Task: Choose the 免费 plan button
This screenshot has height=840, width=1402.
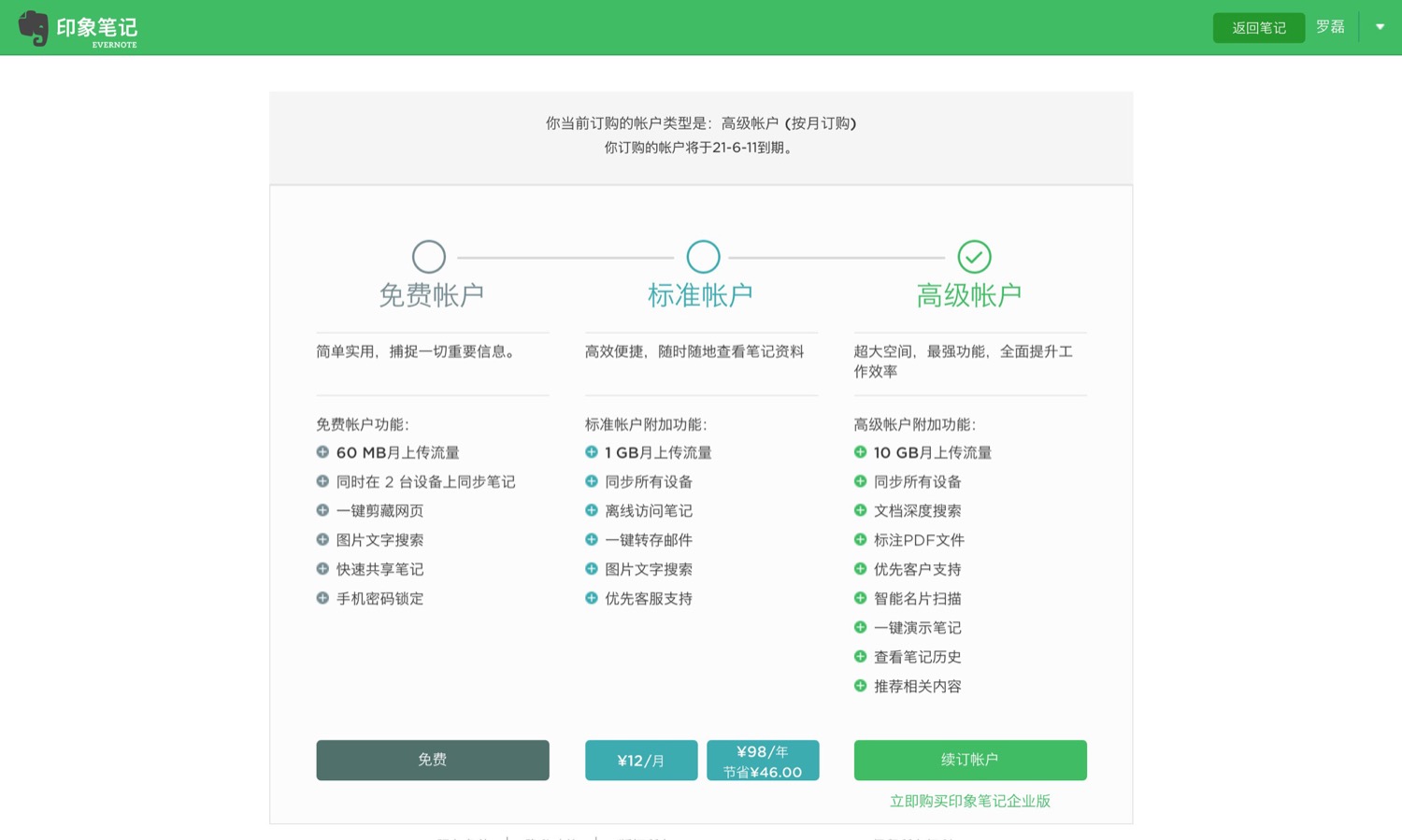Action: tap(433, 760)
